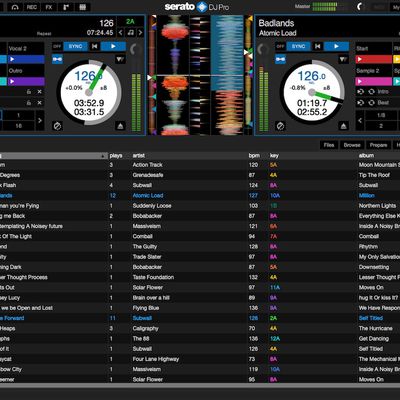Open the REC recording panel
The image size is (400, 400).
31,7
